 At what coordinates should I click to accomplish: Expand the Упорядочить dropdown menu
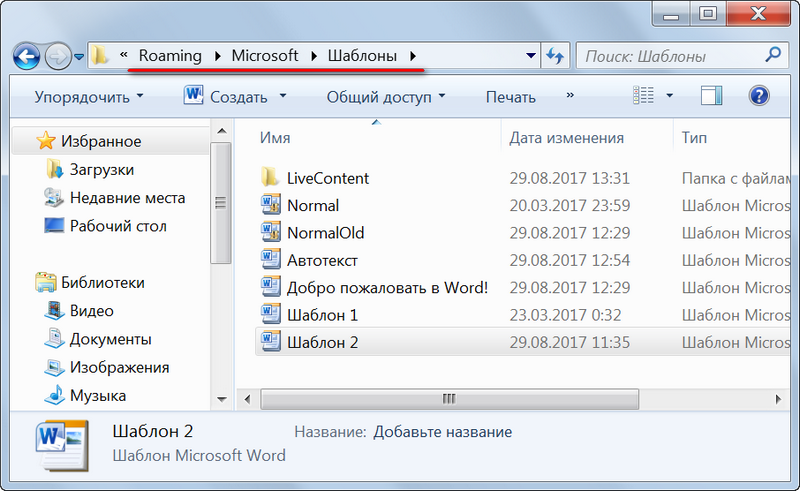89,96
